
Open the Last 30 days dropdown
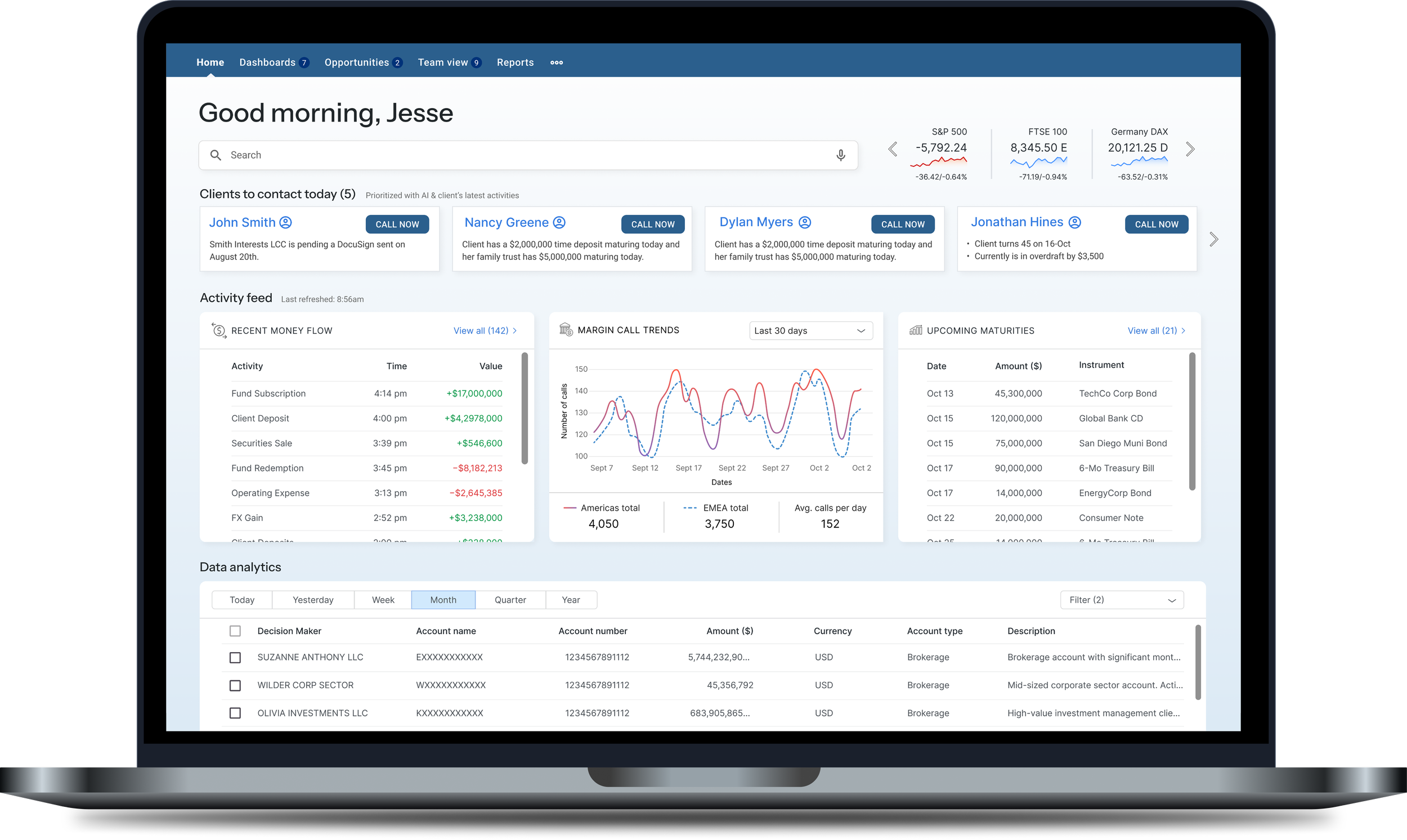(x=810, y=331)
